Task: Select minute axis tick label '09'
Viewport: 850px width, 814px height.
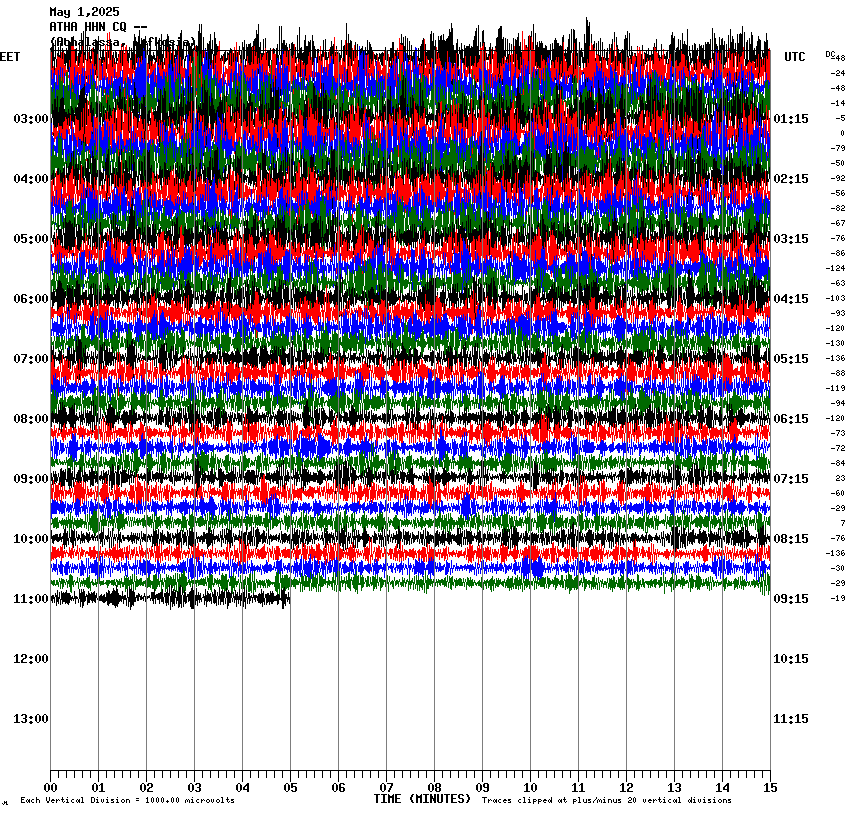Action: click(x=482, y=788)
